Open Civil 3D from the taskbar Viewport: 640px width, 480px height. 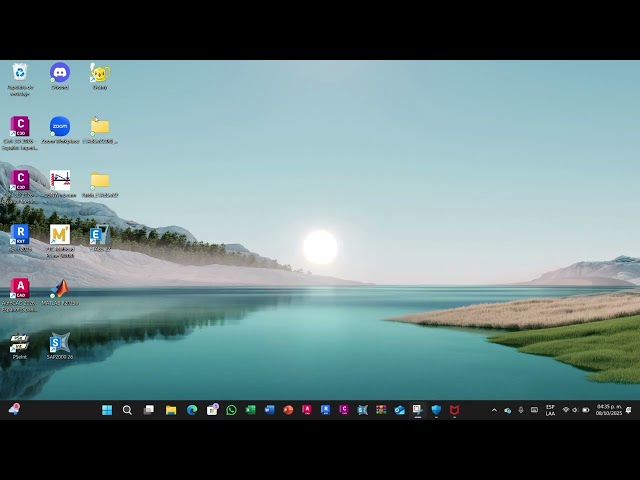[344, 410]
